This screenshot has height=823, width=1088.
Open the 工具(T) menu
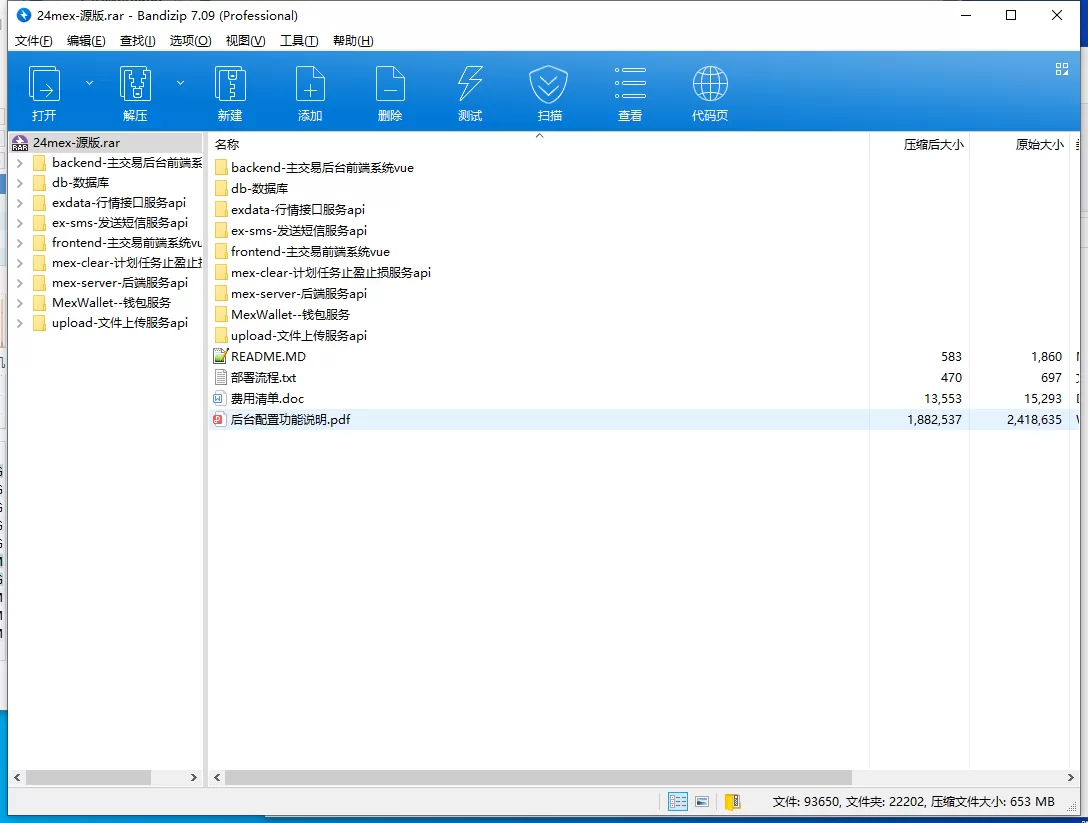(x=299, y=40)
